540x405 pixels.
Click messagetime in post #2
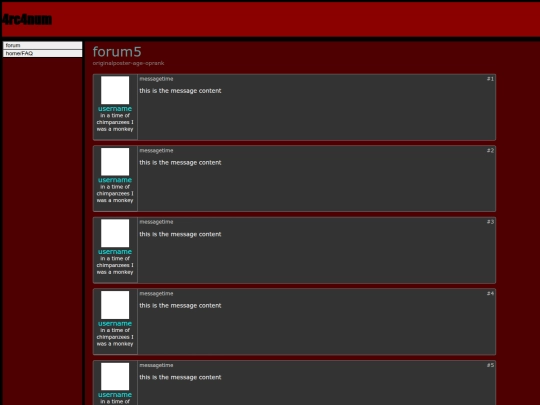[x=156, y=150]
